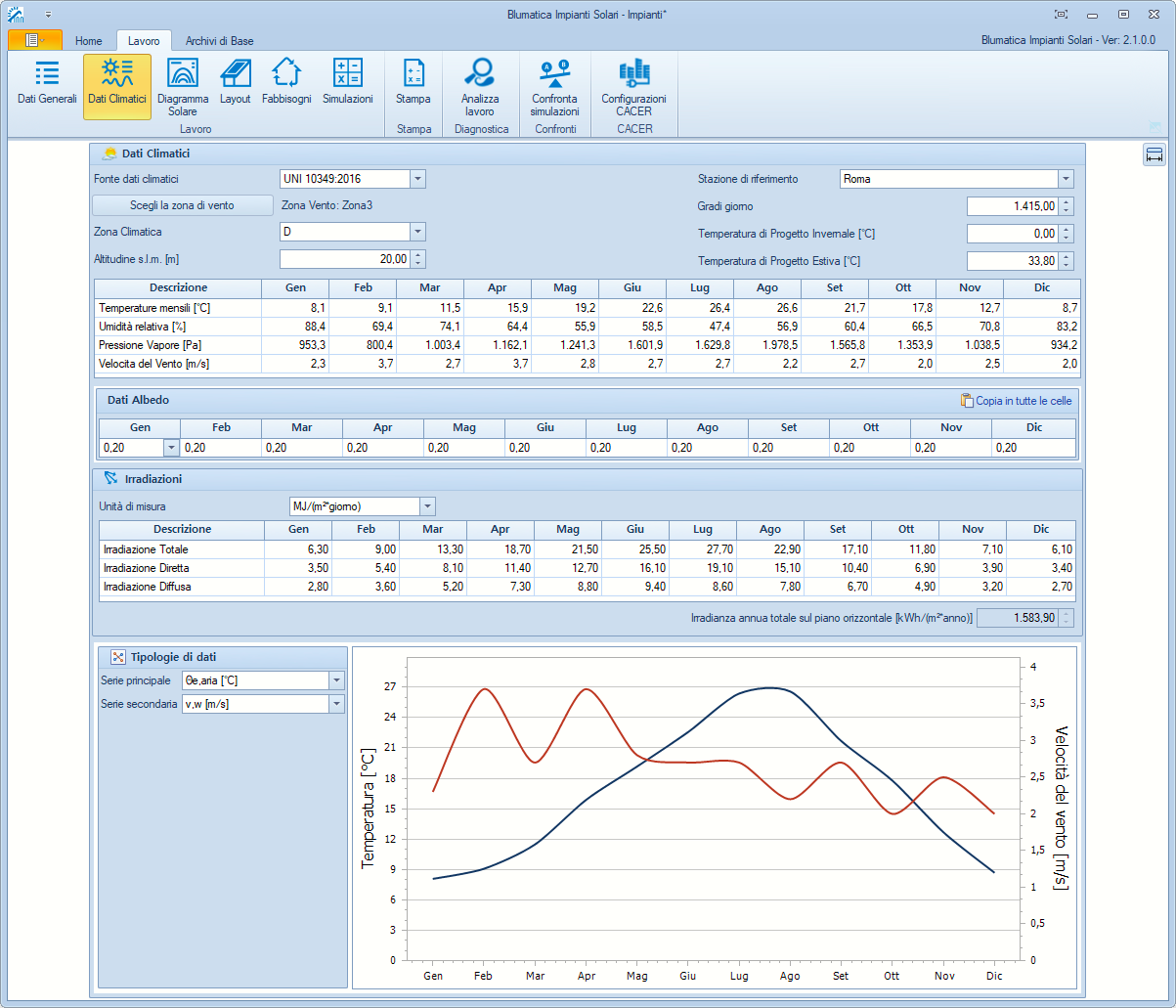Launch the Simulazioni tool
Image resolution: width=1176 pixels, height=1008 pixels.
[347, 84]
